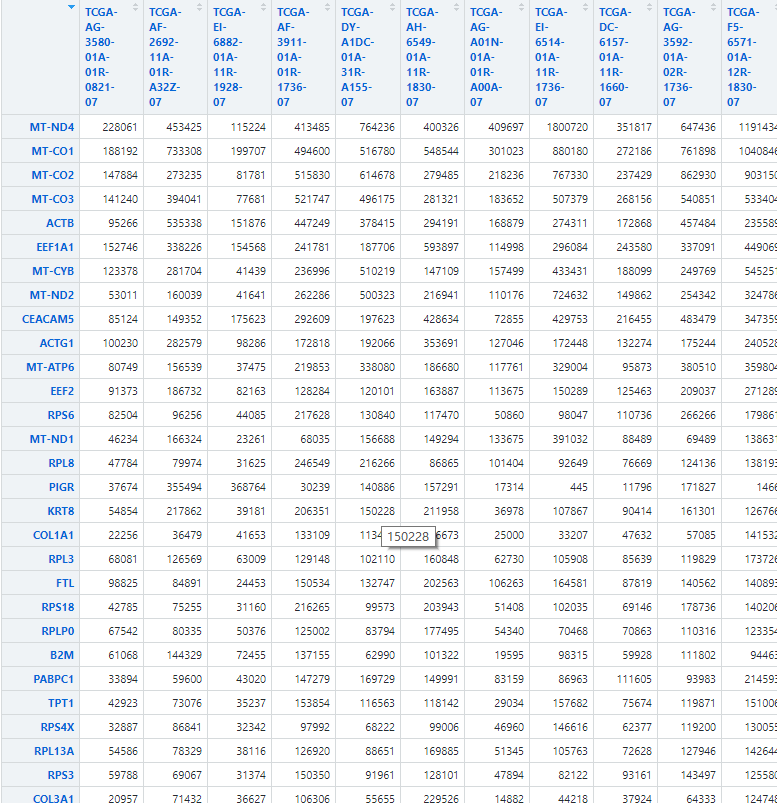Open the RPL8 gene link
Screen dimensions: 777x803
pos(61,463)
